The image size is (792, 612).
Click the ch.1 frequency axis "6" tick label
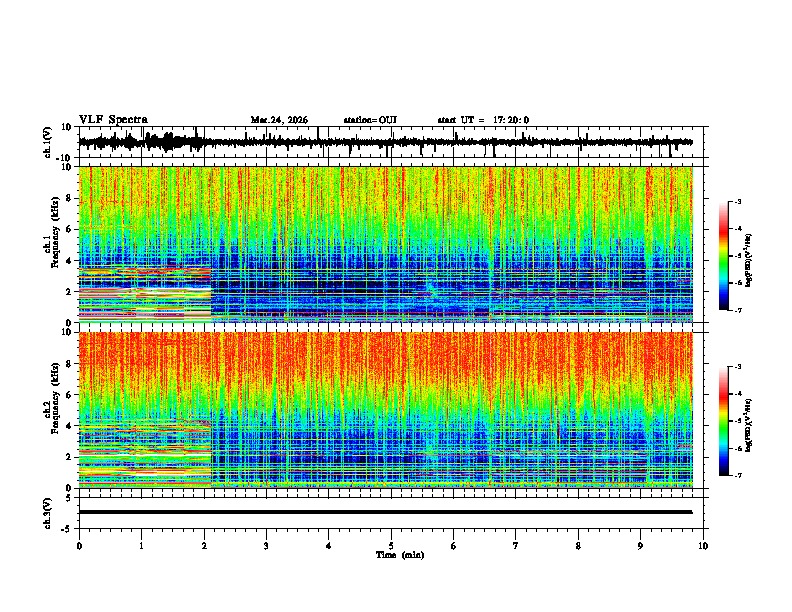(70, 229)
